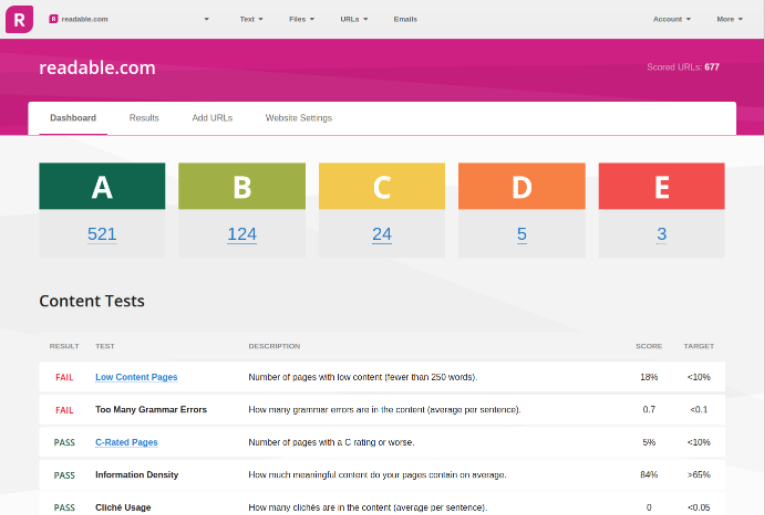This screenshot has height=515, width=765.
Task: Click the olive B grade tile
Action: (242, 186)
